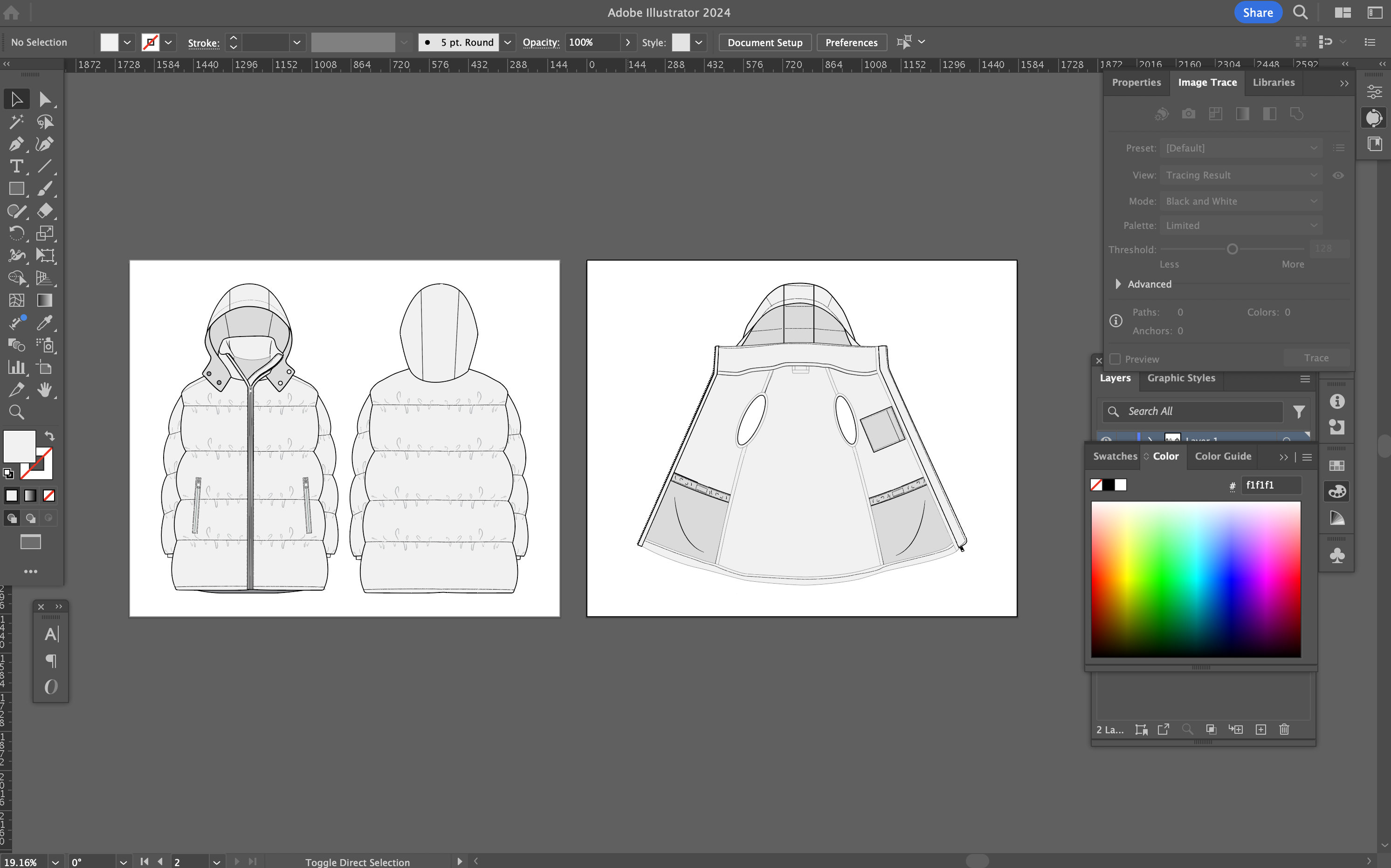Open the 5 pt. Round brush dropdown

tap(507, 42)
